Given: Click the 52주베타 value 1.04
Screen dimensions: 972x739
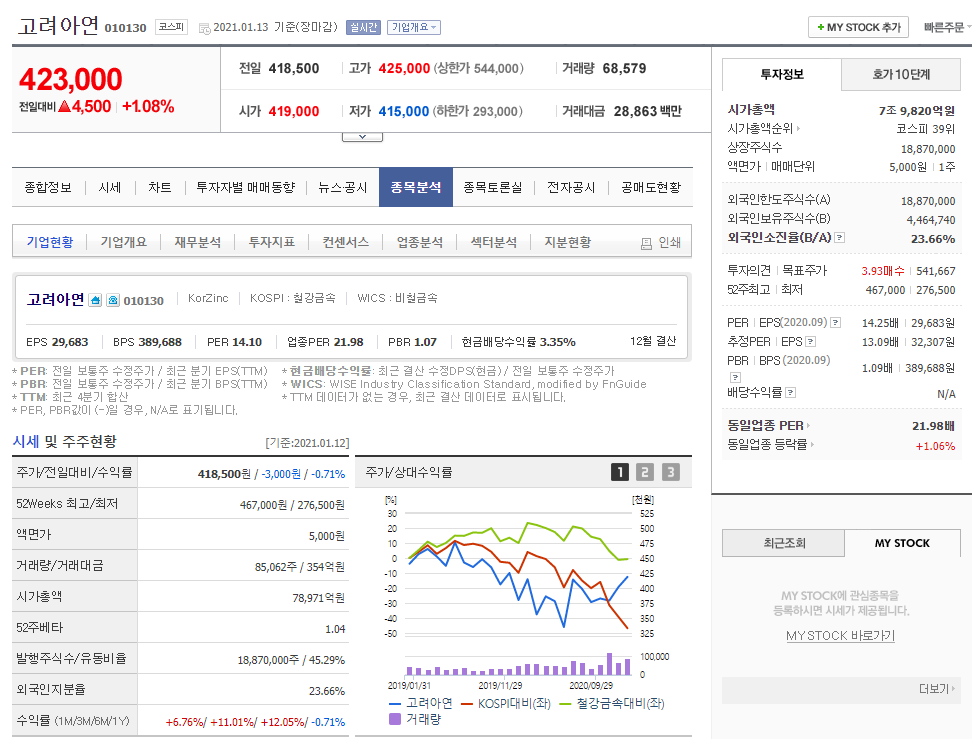Looking at the screenshot, I should (335, 629).
